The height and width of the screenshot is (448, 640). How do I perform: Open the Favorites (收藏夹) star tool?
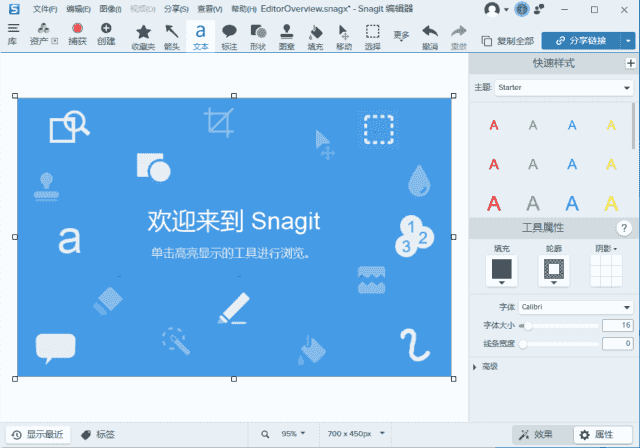pos(144,36)
